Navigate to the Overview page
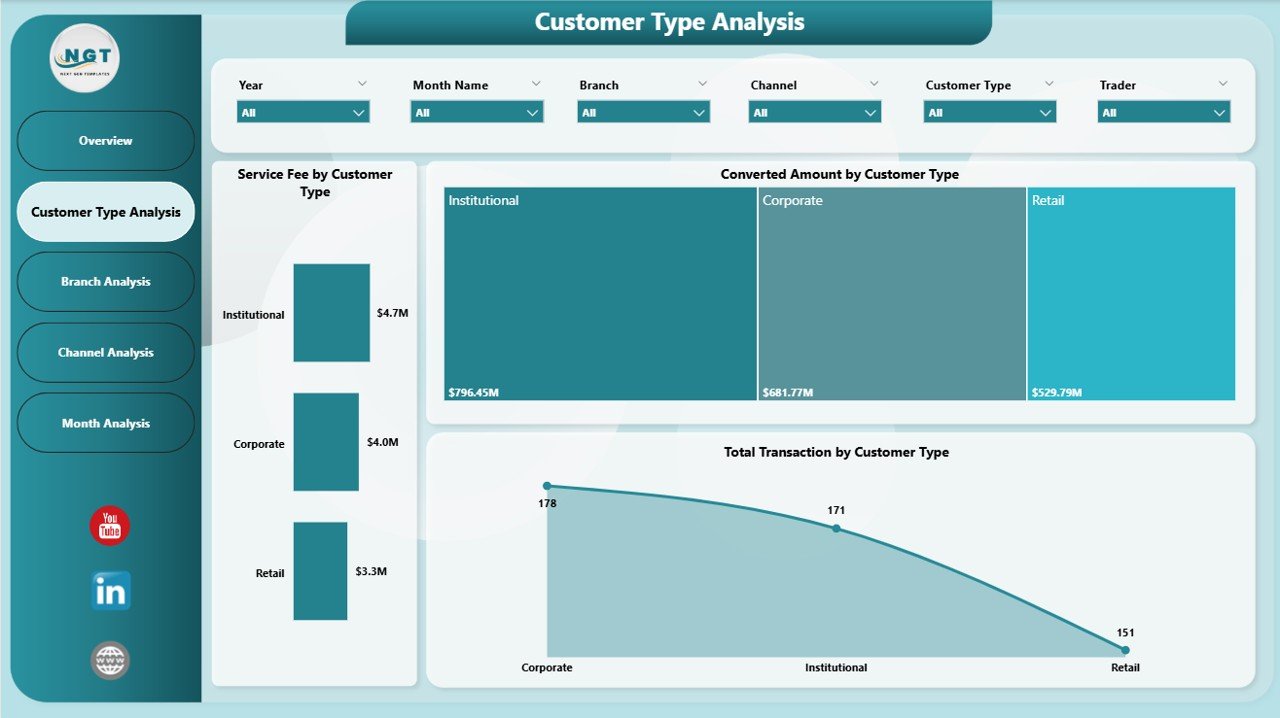Screen dimensions: 1280x718 105,140
